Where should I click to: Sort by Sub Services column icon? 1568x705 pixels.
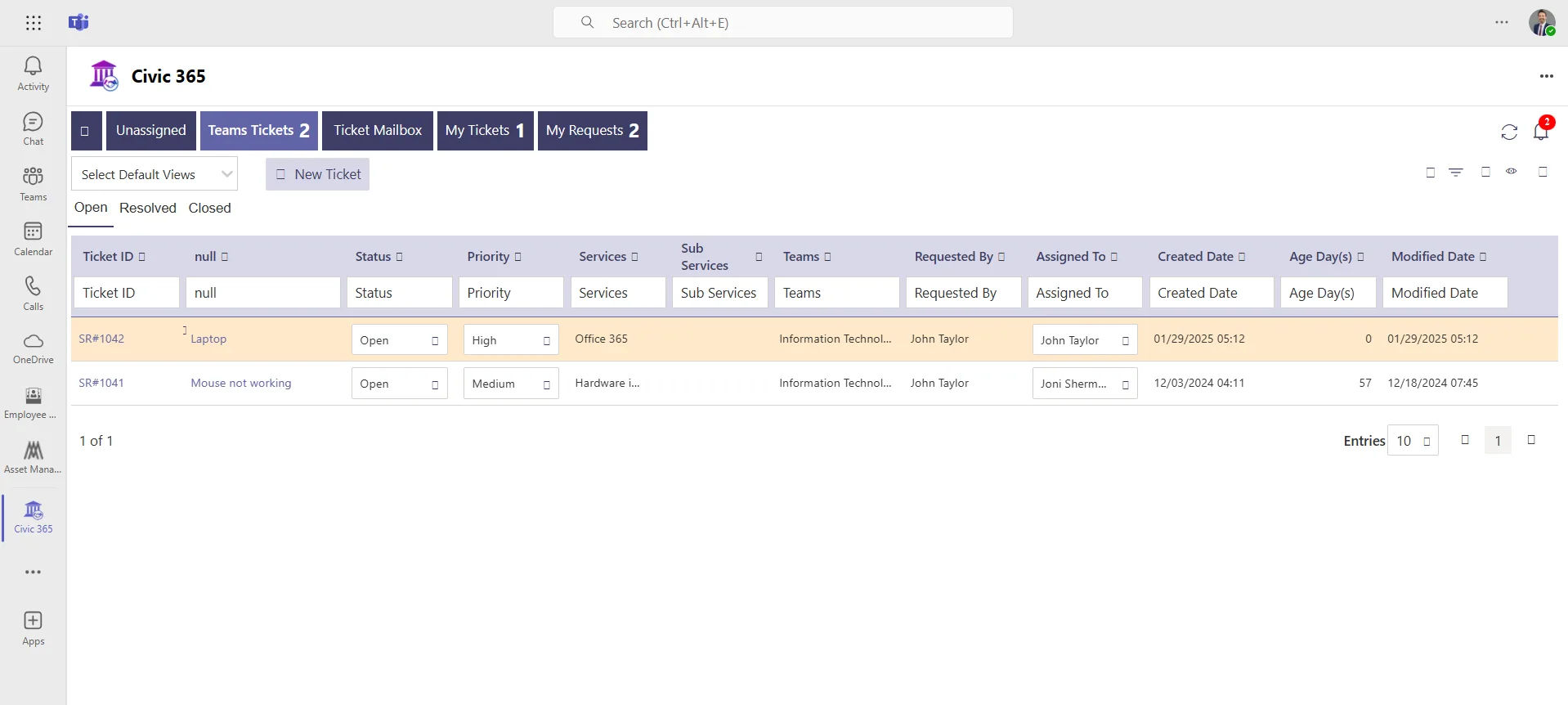(x=759, y=257)
